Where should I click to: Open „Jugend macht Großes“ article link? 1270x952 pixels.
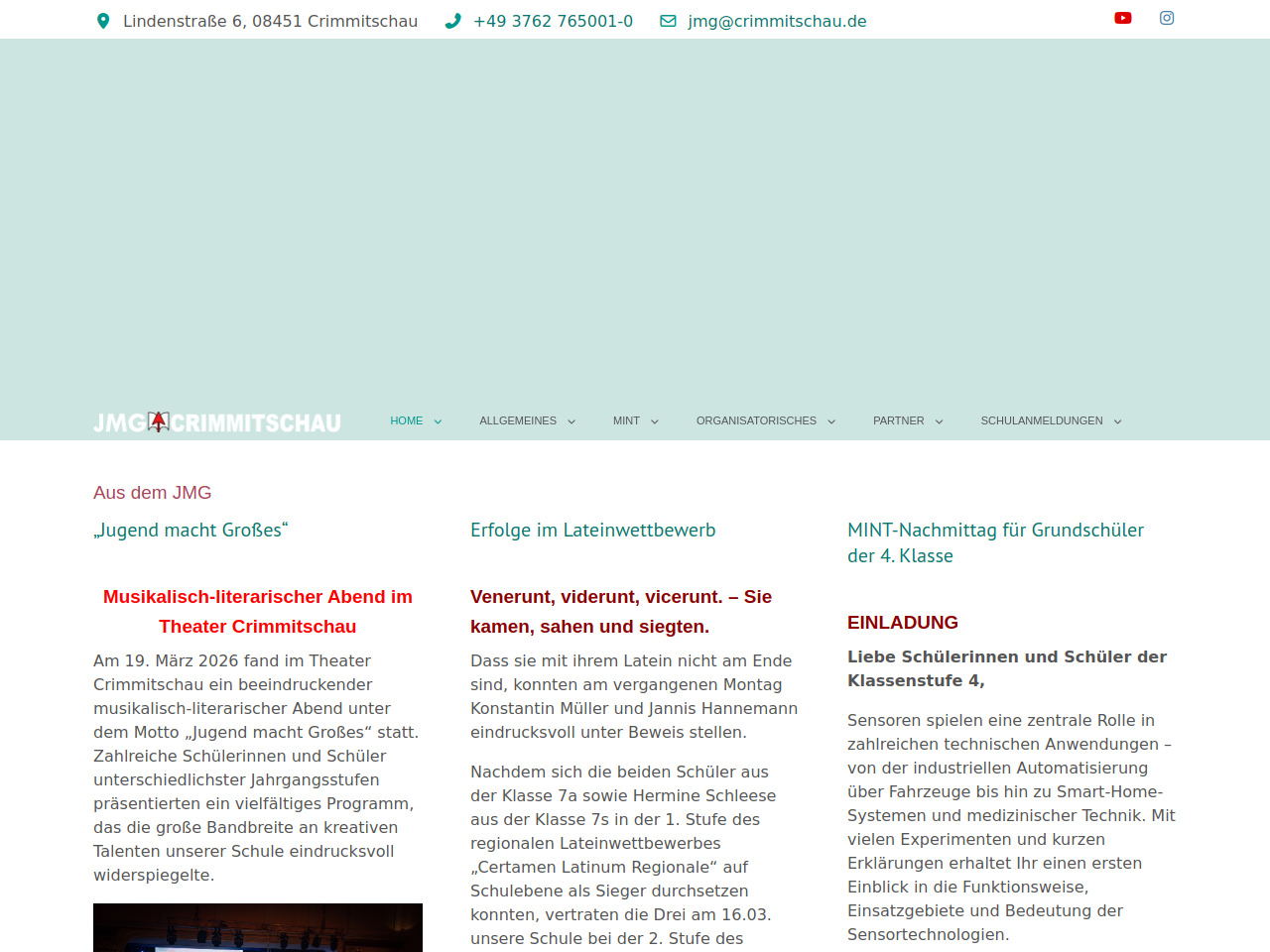coord(190,530)
